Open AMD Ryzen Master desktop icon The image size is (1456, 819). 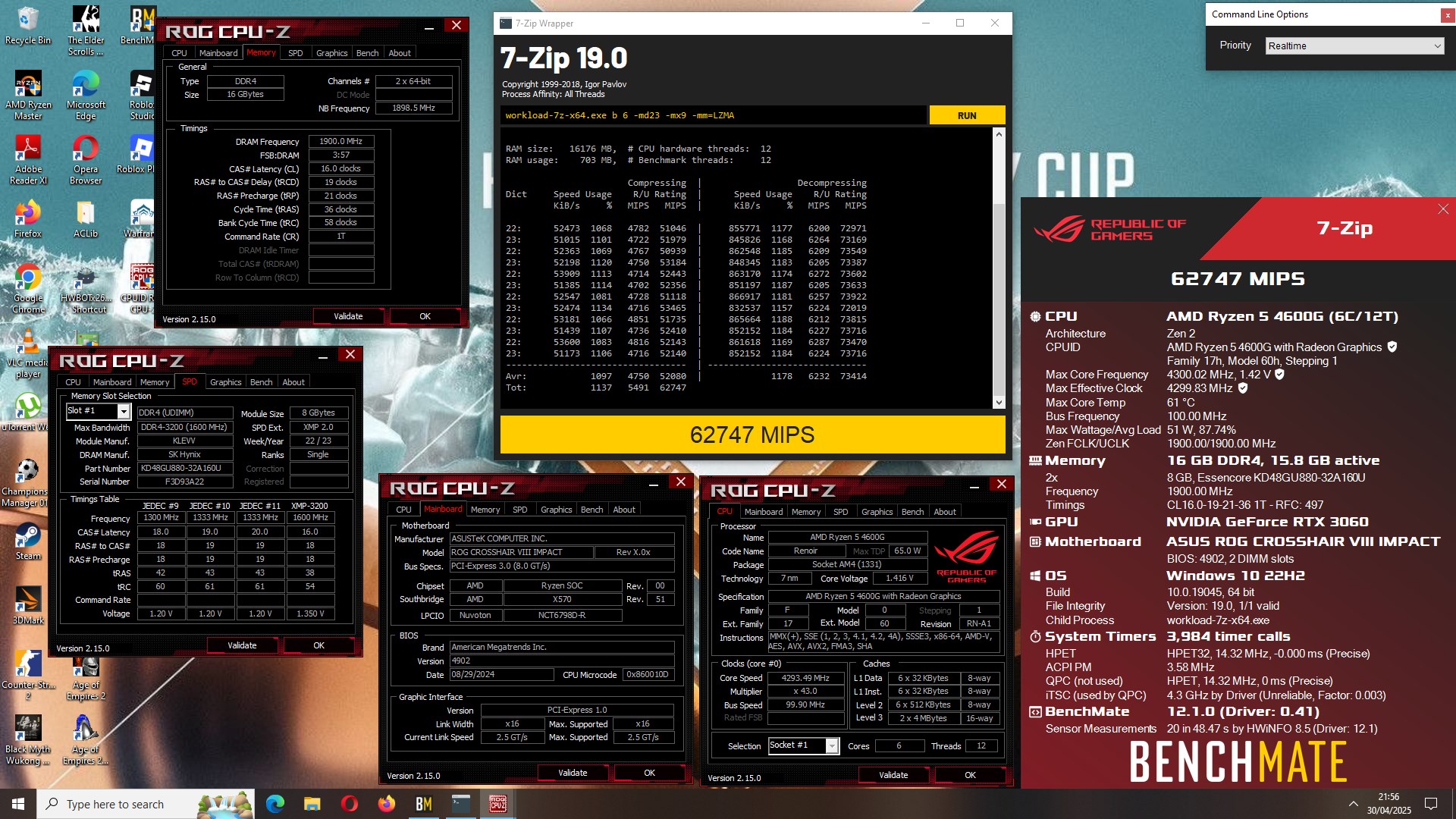[28, 95]
